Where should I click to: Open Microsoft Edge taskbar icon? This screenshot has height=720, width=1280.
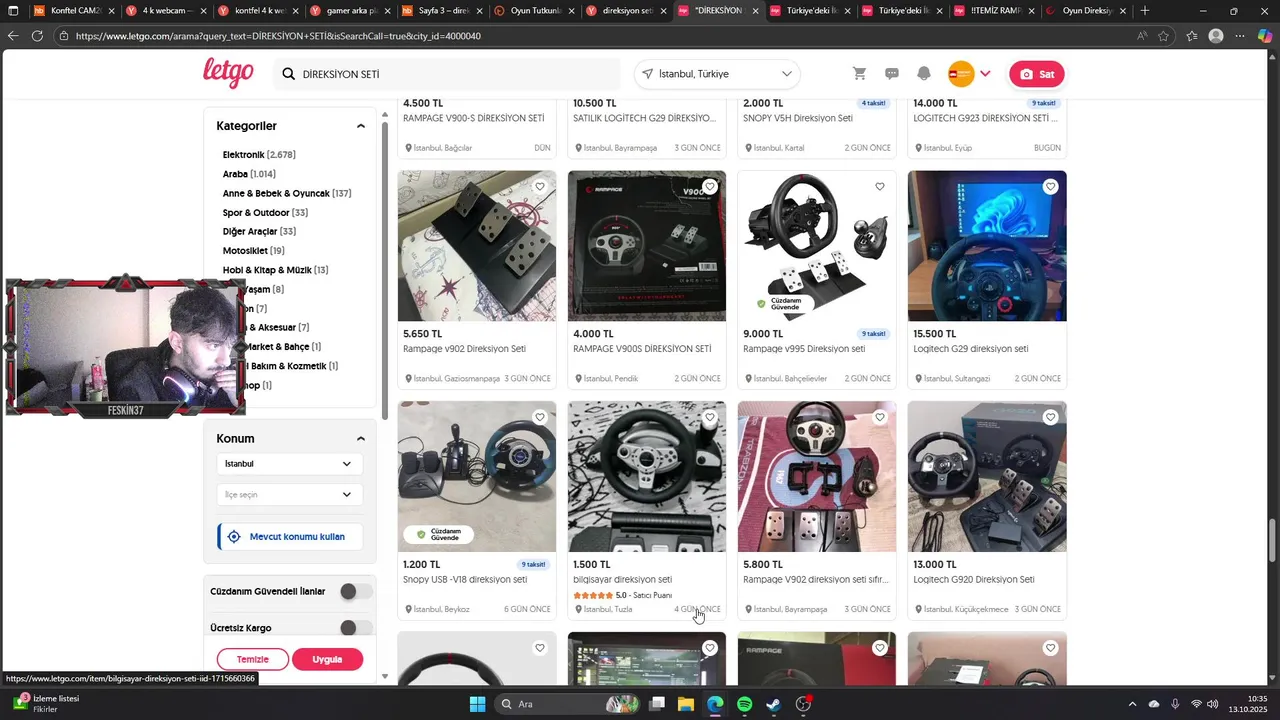coord(715,704)
